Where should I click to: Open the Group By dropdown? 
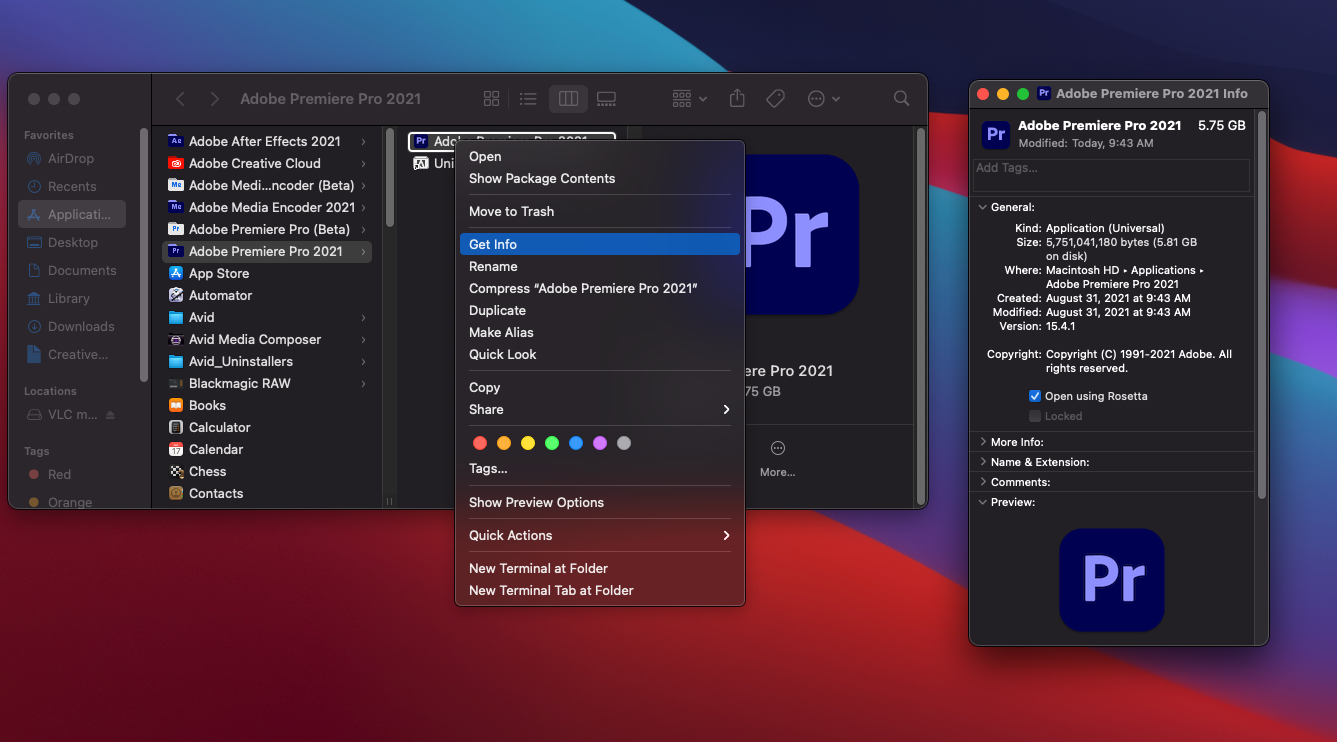690,99
